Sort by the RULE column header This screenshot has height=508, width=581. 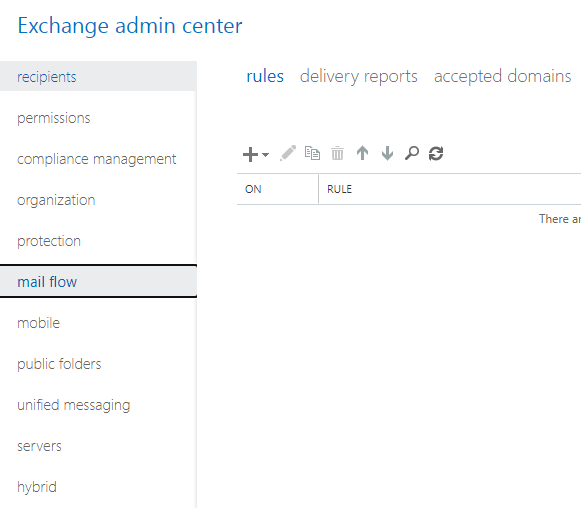pyautogui.click(x=450, y=189)
